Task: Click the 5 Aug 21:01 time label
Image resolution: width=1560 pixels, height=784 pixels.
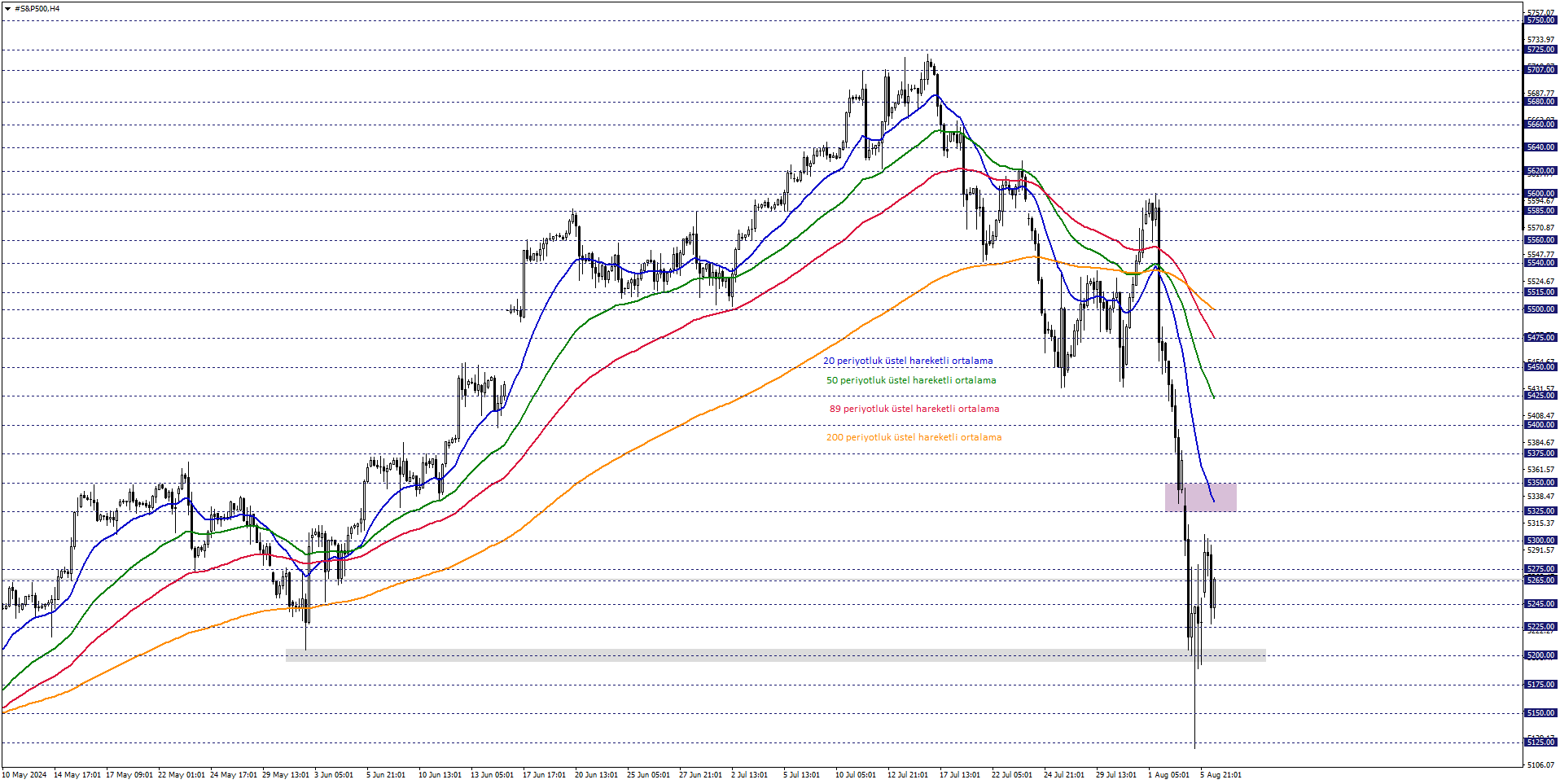Action: 1220,775
